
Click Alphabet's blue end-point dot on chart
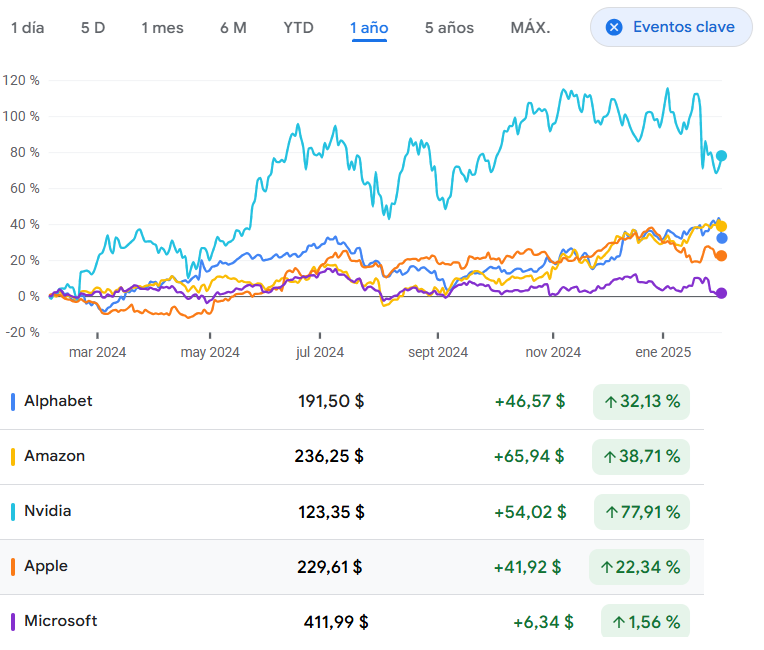[x=722, y=238]
